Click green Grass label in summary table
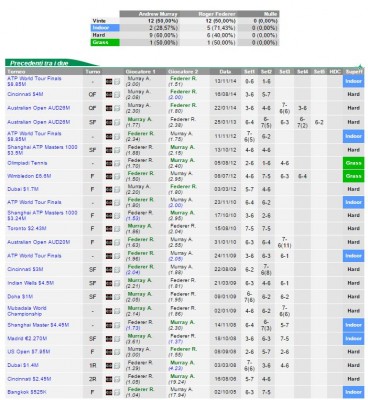The image size is (368, 400). click(x=105, y=42)
